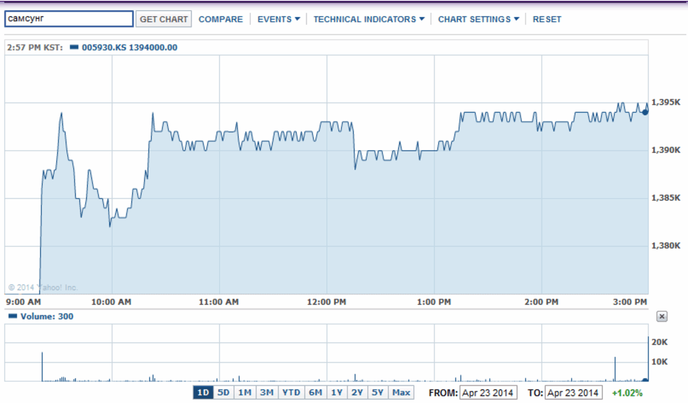Click the 11:00 AM axis label
This screenshot has width=688, height=403.
pos(219,302)
